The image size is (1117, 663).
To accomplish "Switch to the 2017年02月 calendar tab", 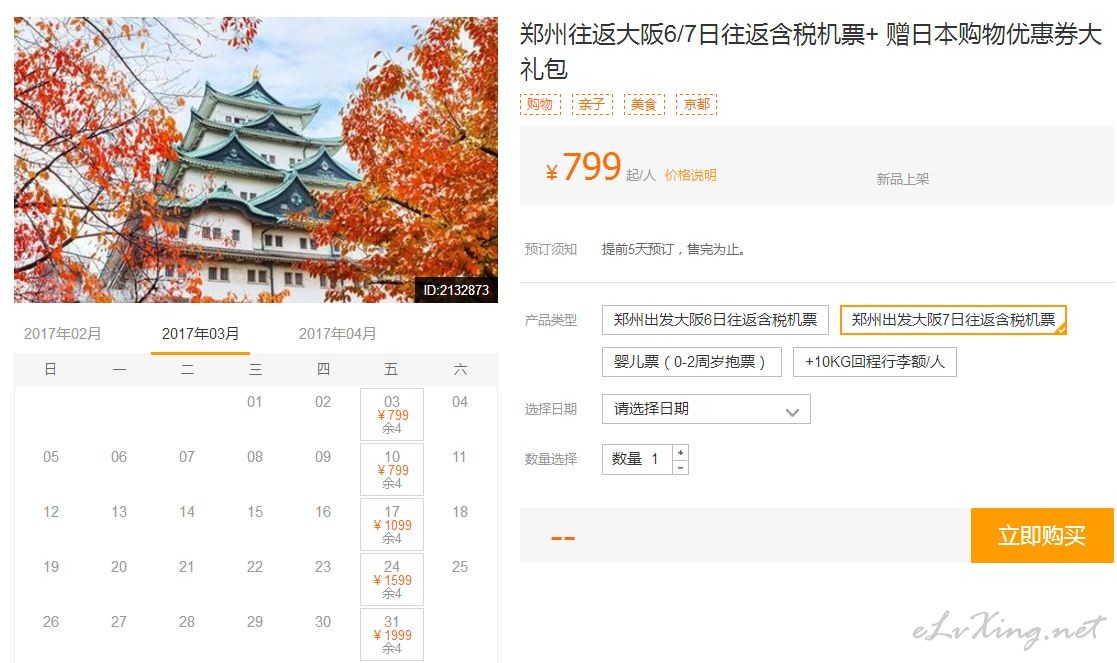I will [63, 333].
